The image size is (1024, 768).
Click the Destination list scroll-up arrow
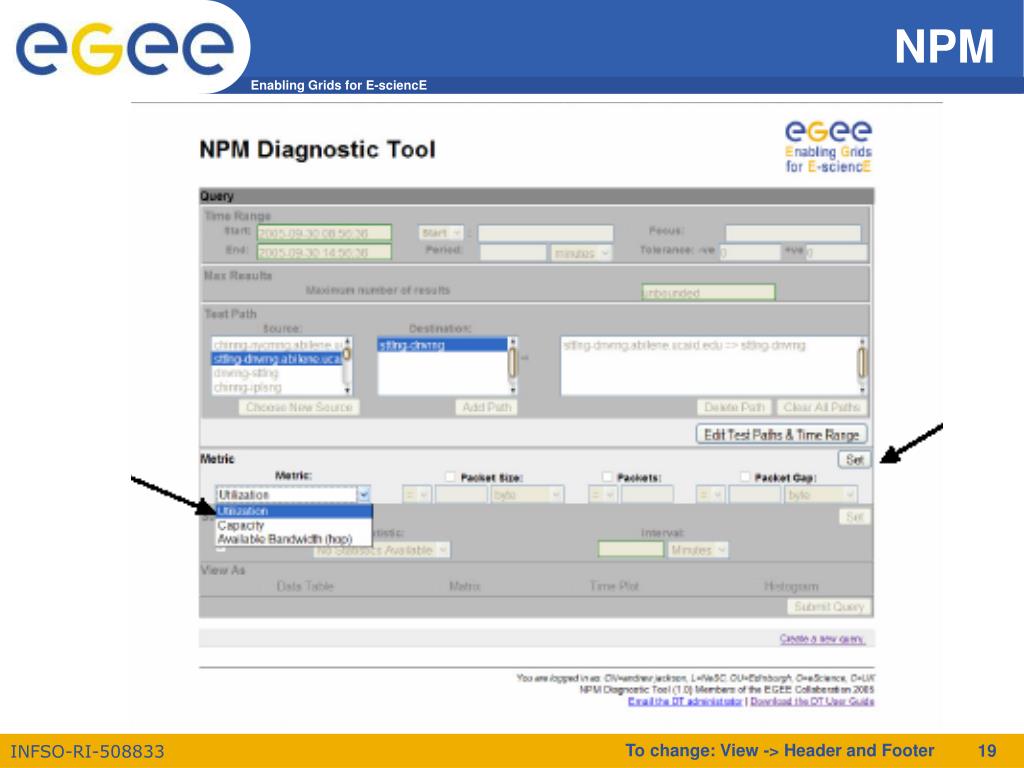[x=513, y=342]
